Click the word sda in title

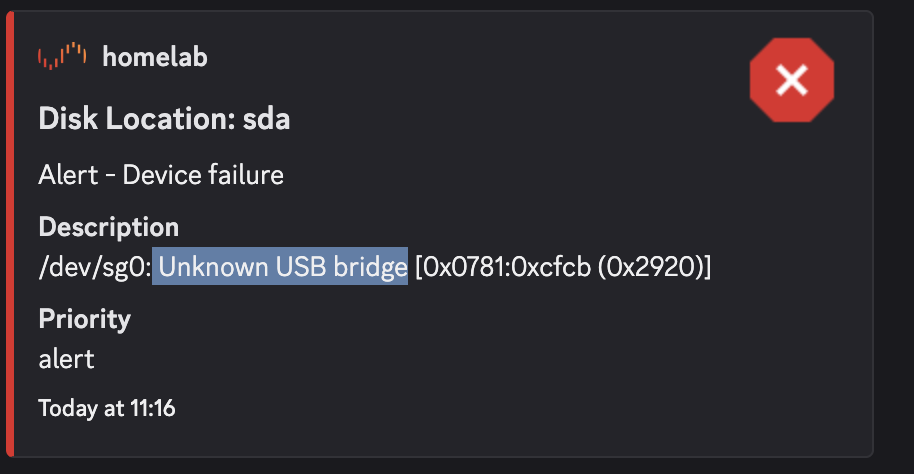tap(266, 120)
